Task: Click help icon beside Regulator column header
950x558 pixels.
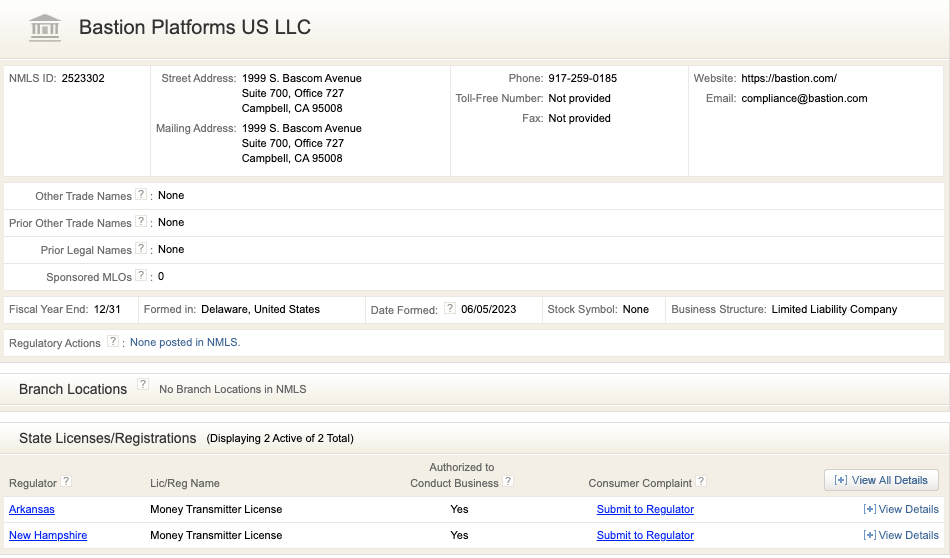Action: 67,481
